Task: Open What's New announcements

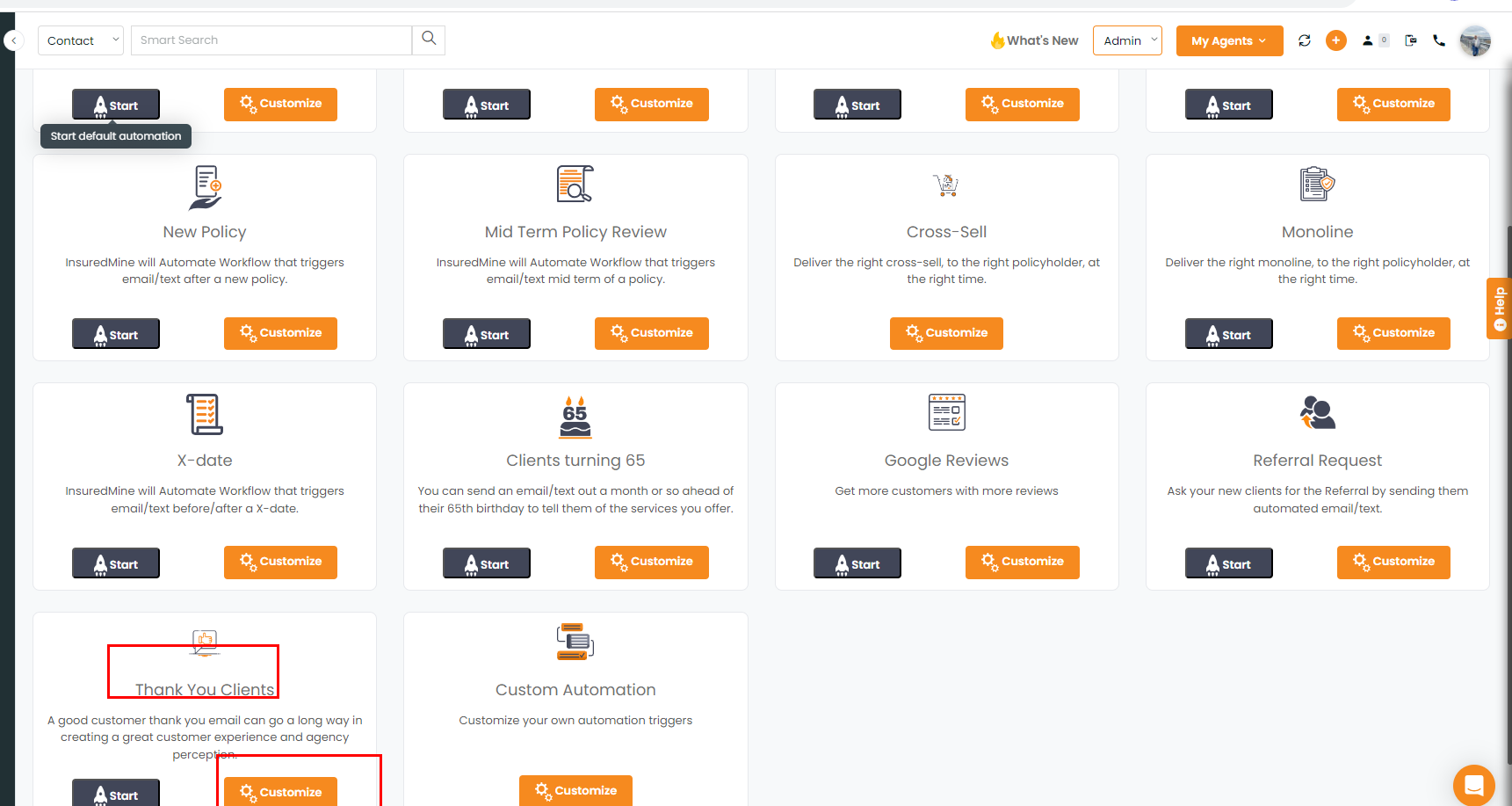Action: coord(1034,40)
